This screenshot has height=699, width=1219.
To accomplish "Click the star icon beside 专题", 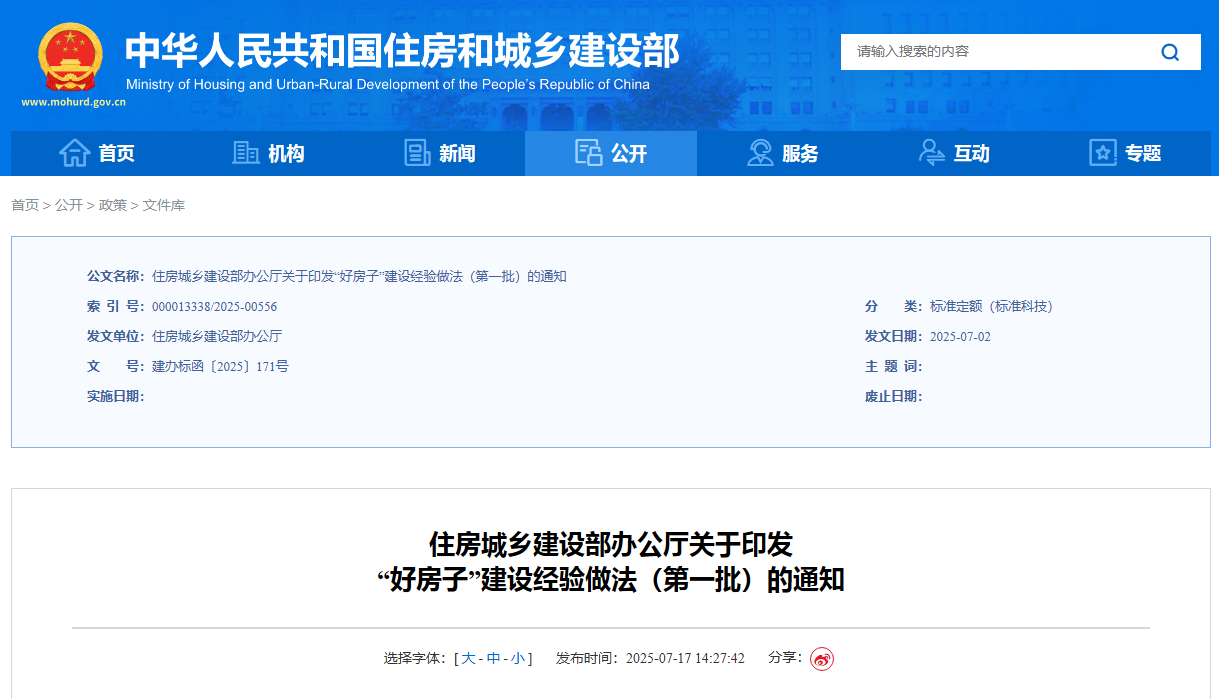I will pyautogui.click(x=1102, y=153).
